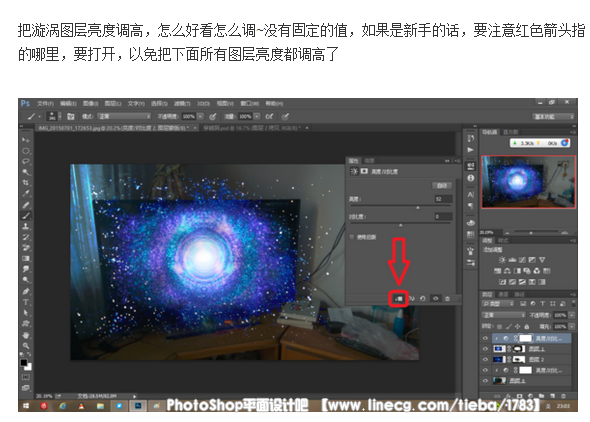Open the layer fill dropdown arrow
The width and height of the screenshot is (590, 422).
click(572, 326)
